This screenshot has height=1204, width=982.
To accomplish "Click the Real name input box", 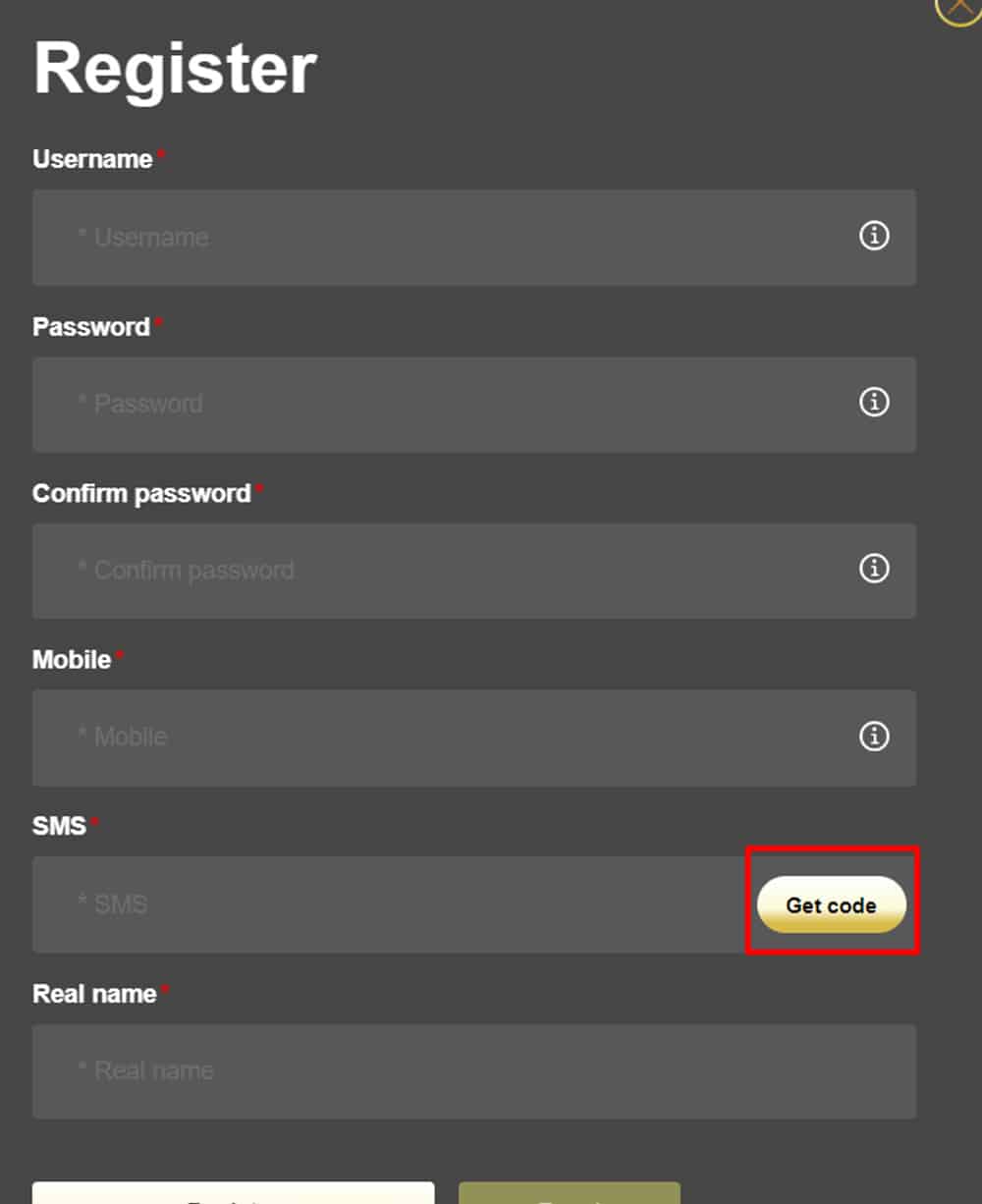I will (x=473, y=1071).
